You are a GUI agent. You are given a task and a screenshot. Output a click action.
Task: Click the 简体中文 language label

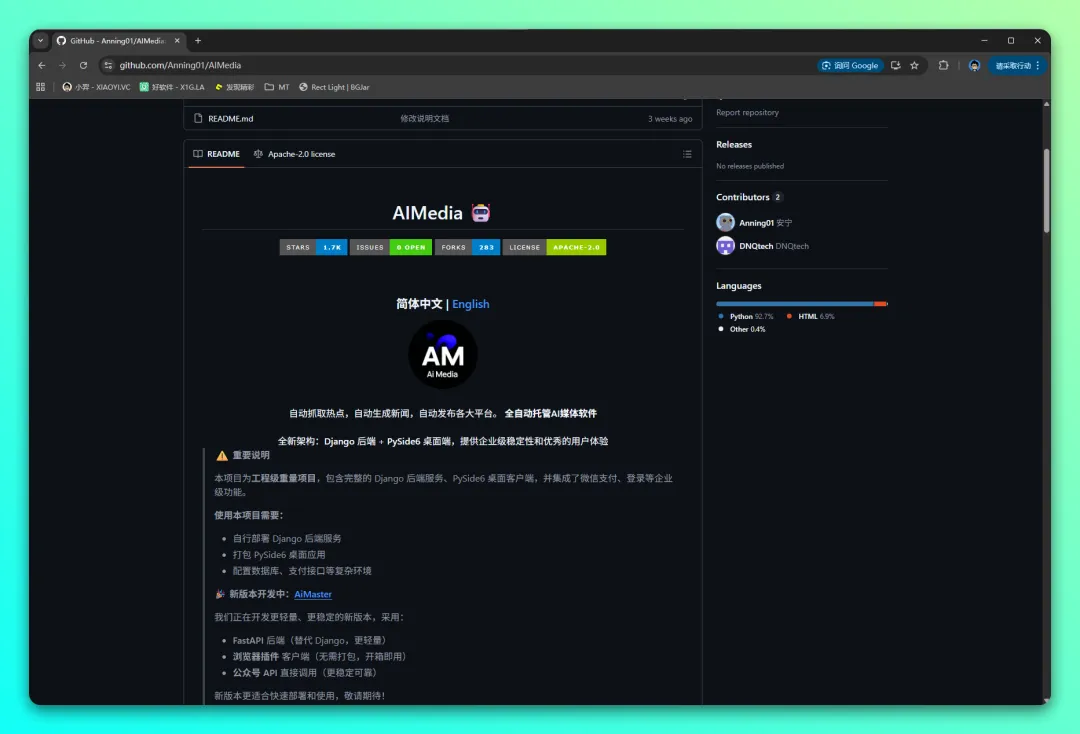419,304
